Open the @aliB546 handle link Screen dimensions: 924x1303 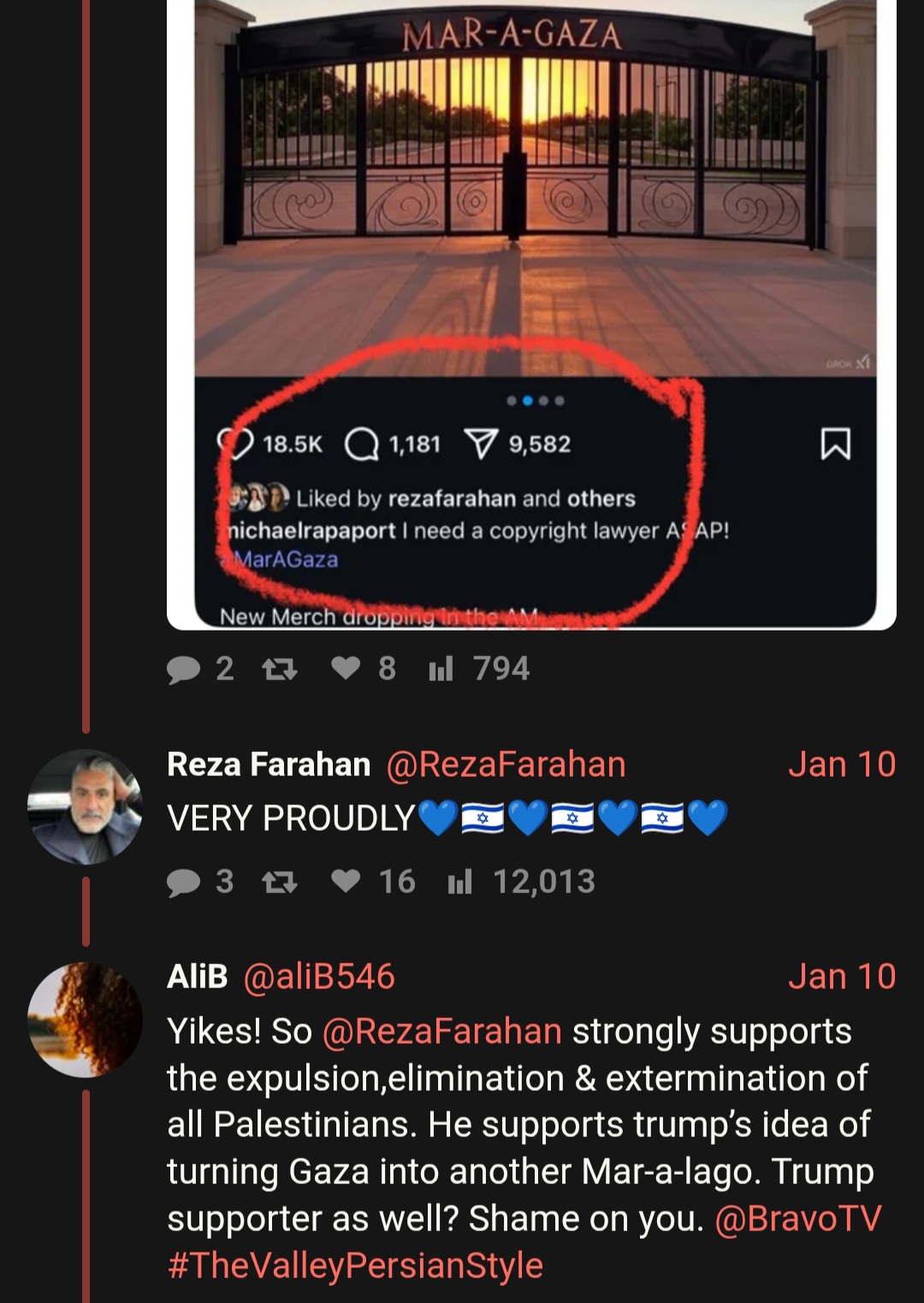(x=319, y=977)
